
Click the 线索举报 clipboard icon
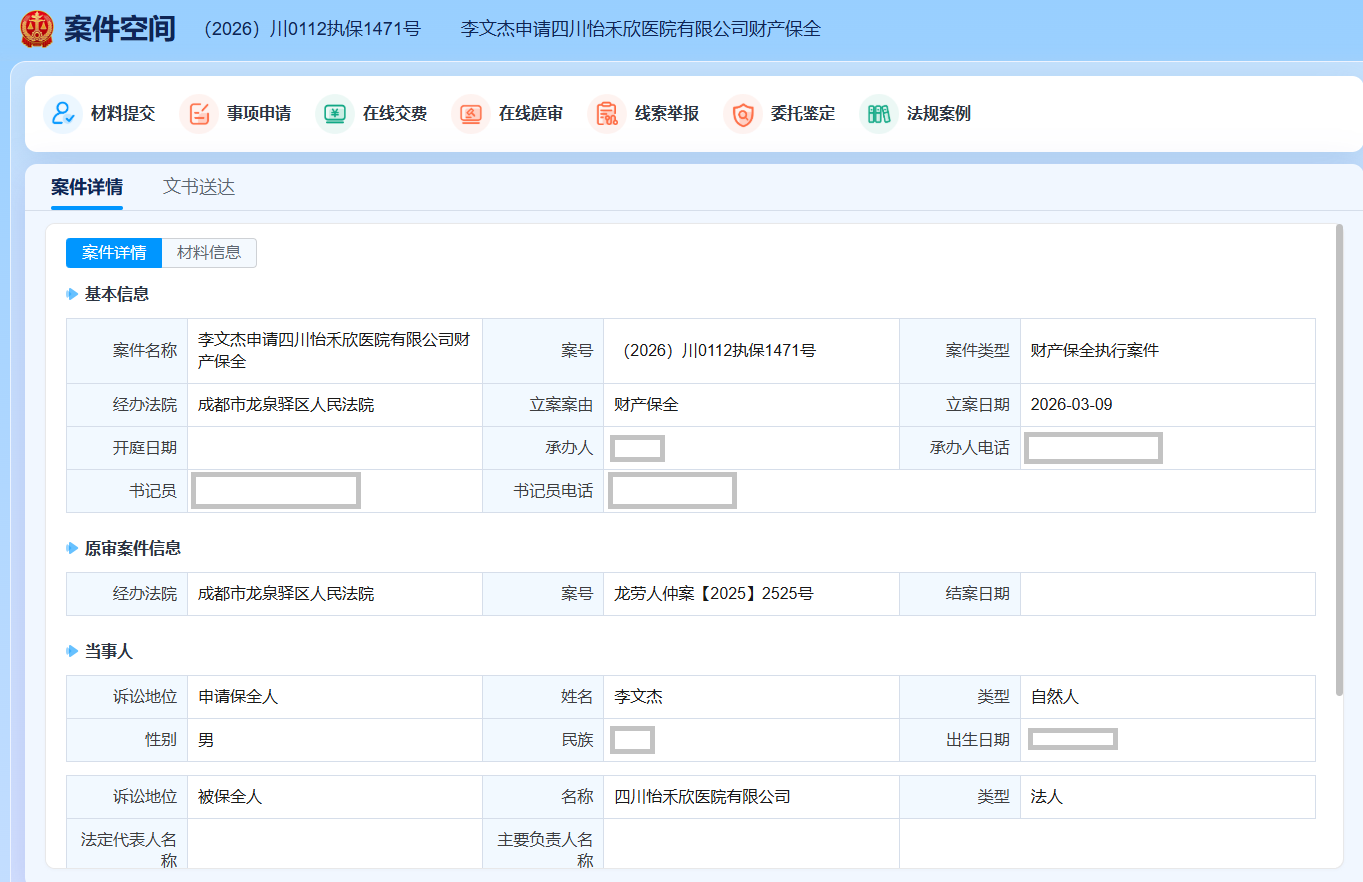point(607,114)
